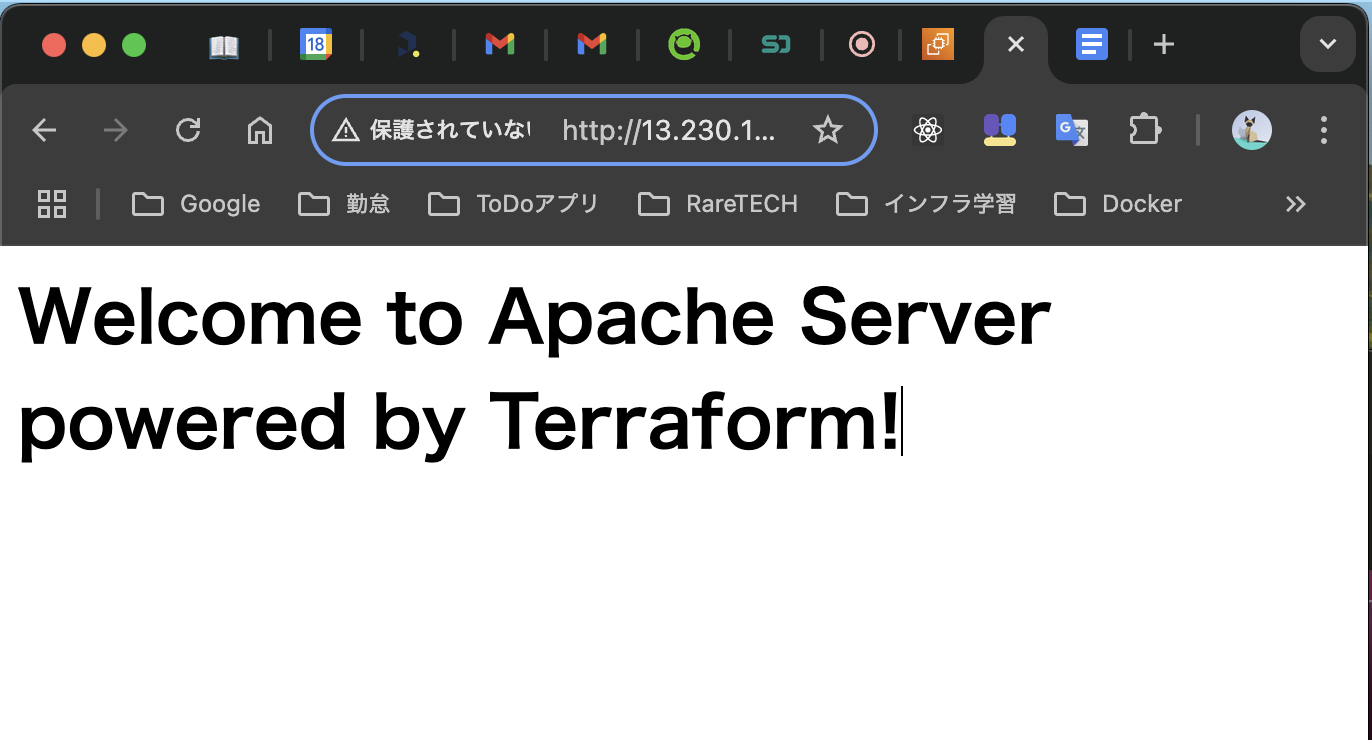The width and height of the screenshot is (1372, 740).
Task: Bookmark this page with the star icon
Action: point(828,130)
